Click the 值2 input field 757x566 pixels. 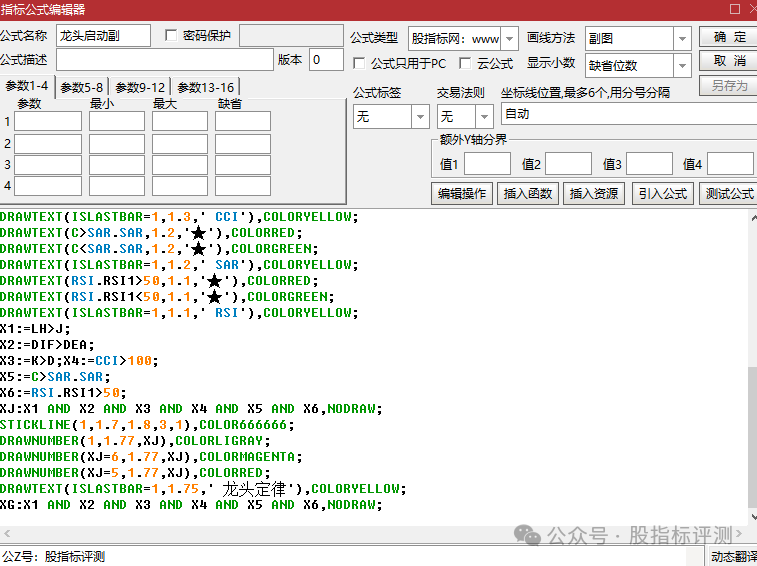coord(568,164)
